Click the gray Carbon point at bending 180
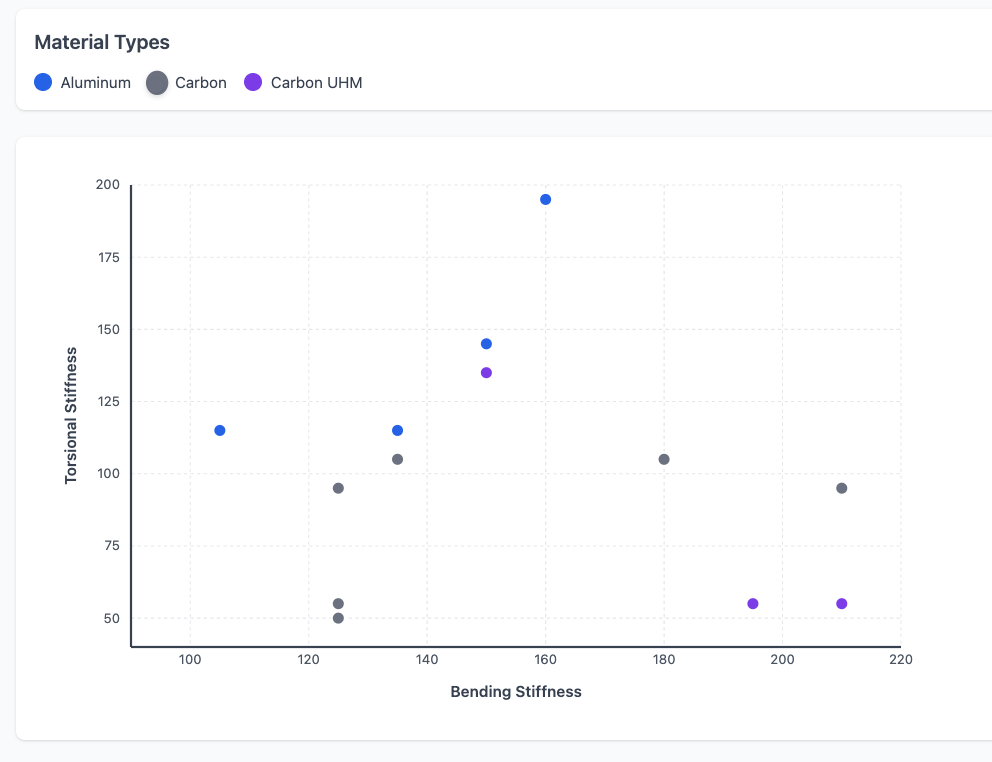This screenshot has height=762, width=992. (x=664, y=460)
